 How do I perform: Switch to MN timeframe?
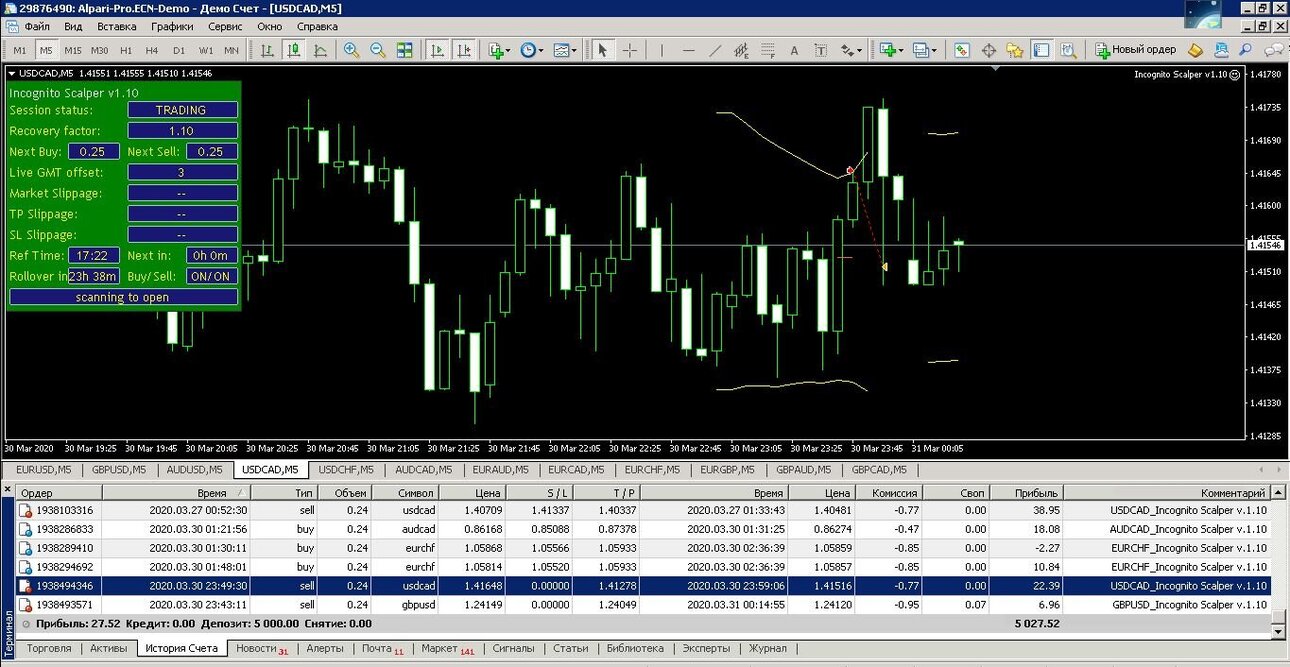pyautogui.click(x=231, y=50)
